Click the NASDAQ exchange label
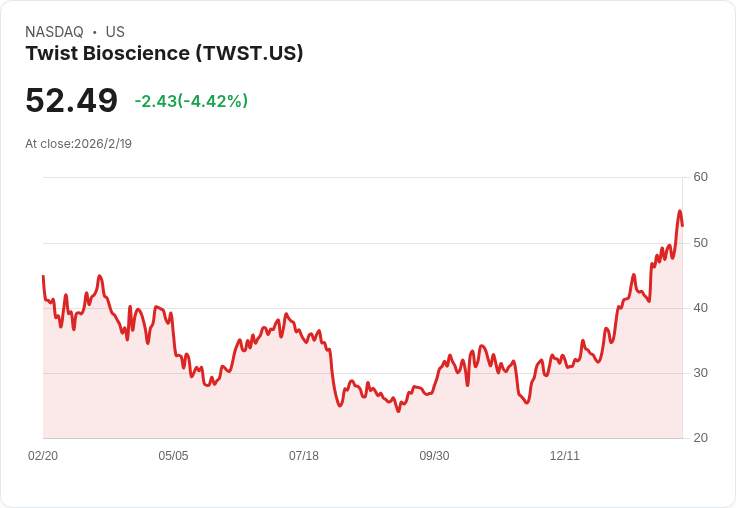Screen dimensions: 736x508 [54, 32]
